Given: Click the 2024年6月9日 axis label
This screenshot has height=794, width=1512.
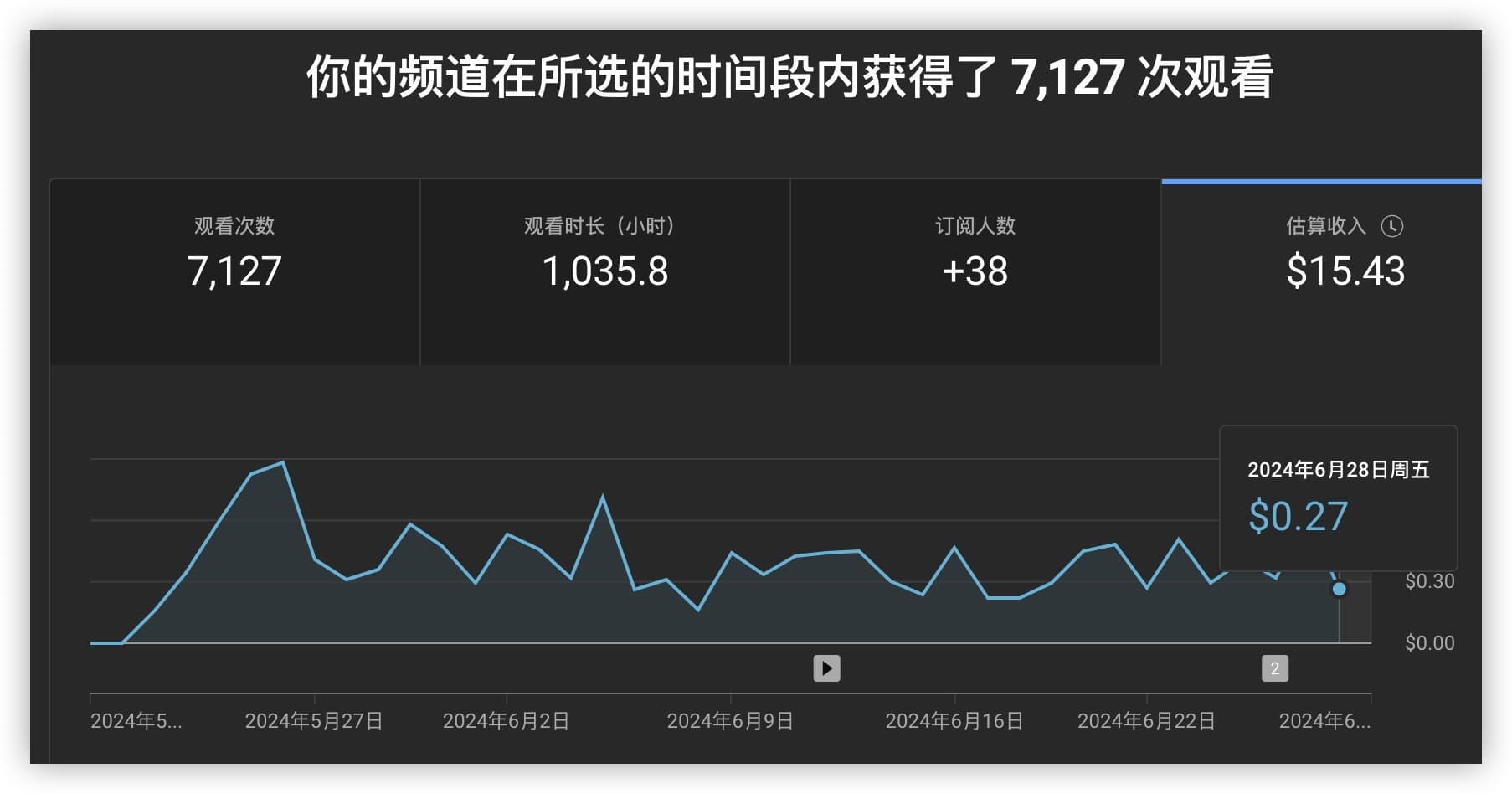Looking at the screenshot, I should coord(730,721).
